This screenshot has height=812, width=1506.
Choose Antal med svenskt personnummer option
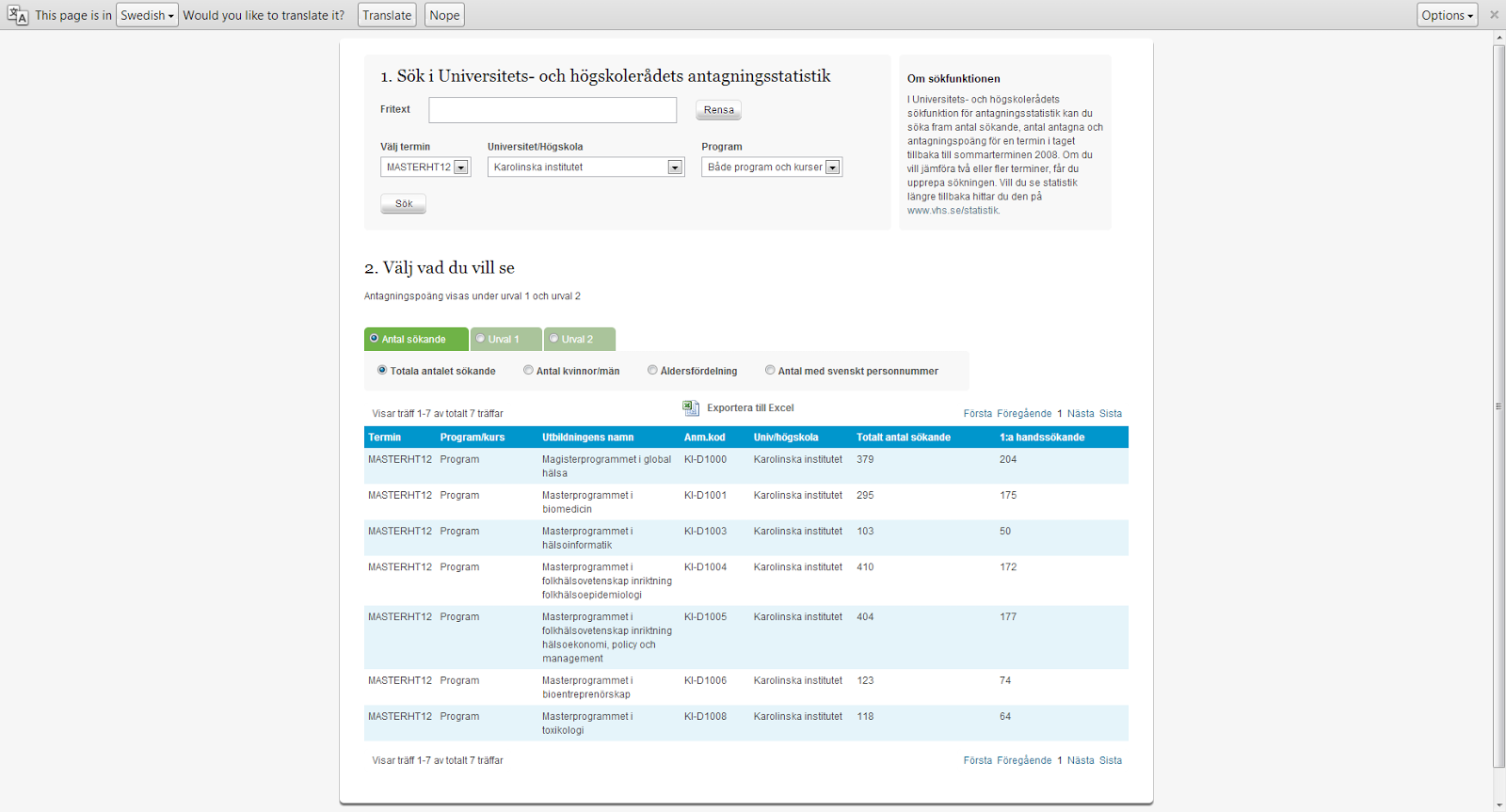coord(770,370)
